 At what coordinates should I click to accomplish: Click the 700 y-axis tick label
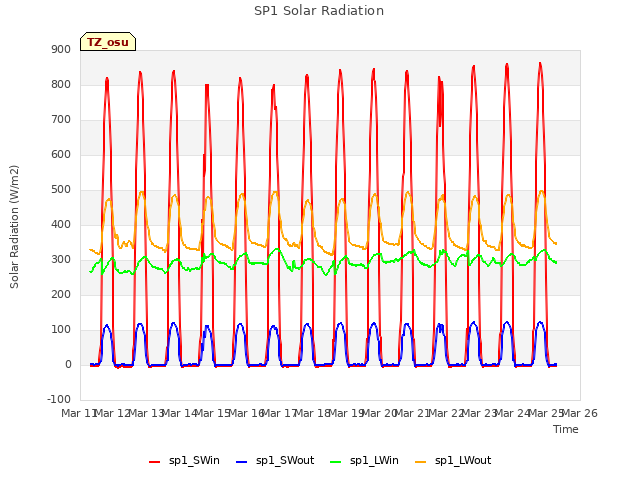point(61,120)
